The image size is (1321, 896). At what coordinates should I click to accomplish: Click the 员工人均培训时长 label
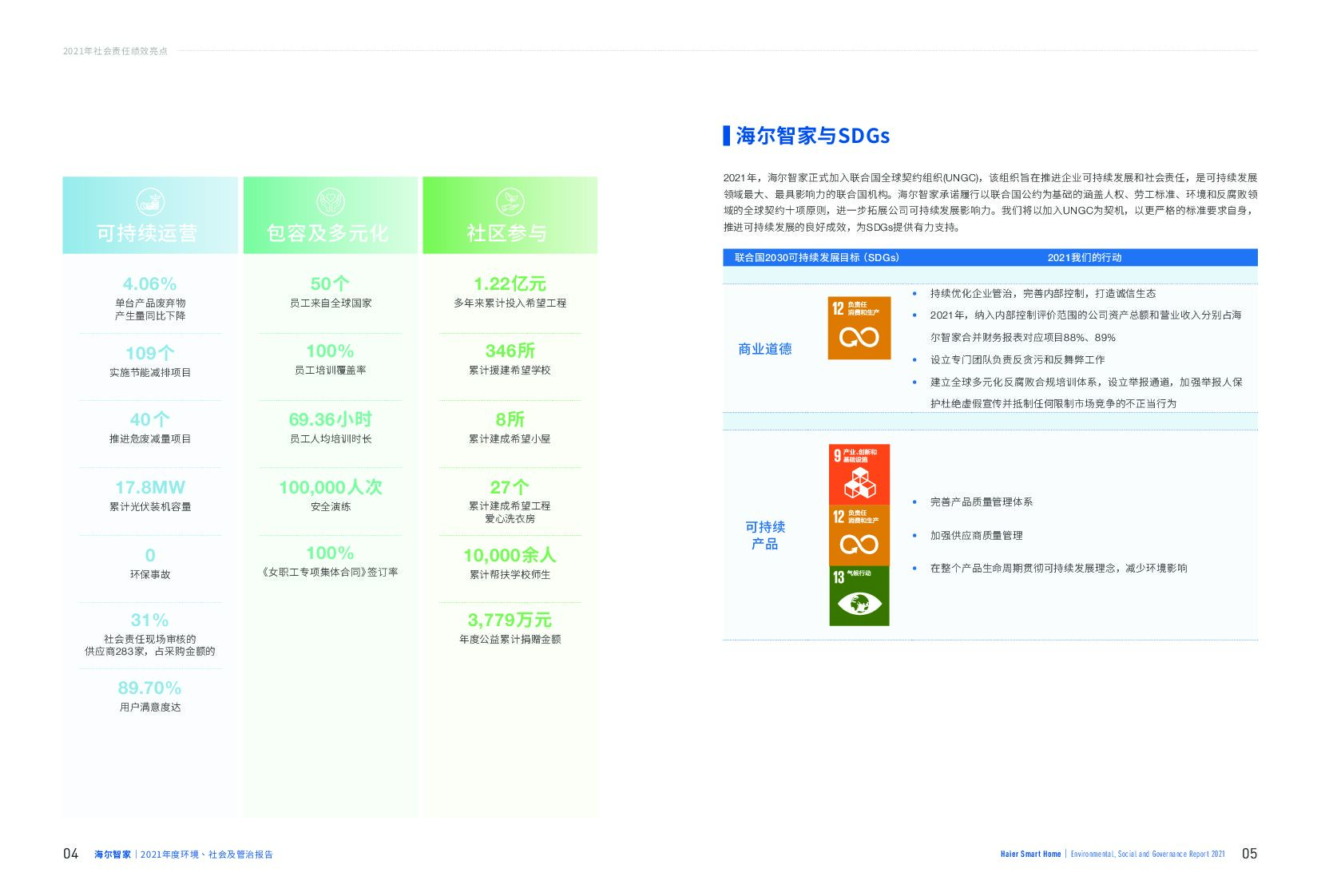click(x=331, y=438)
